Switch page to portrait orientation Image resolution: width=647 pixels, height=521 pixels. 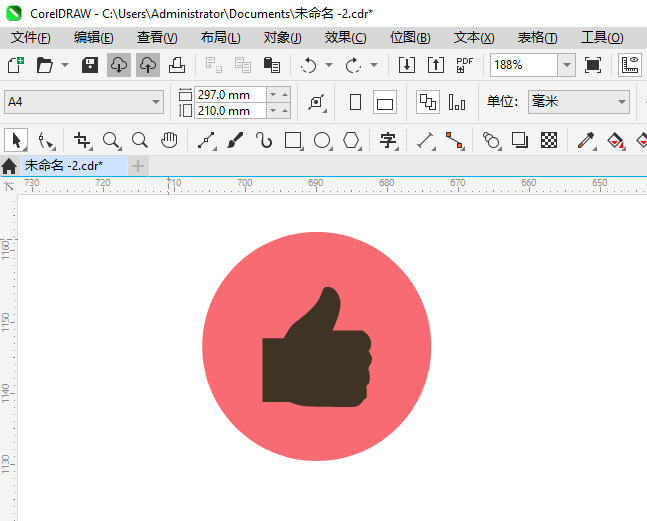[x=355, y=102]
